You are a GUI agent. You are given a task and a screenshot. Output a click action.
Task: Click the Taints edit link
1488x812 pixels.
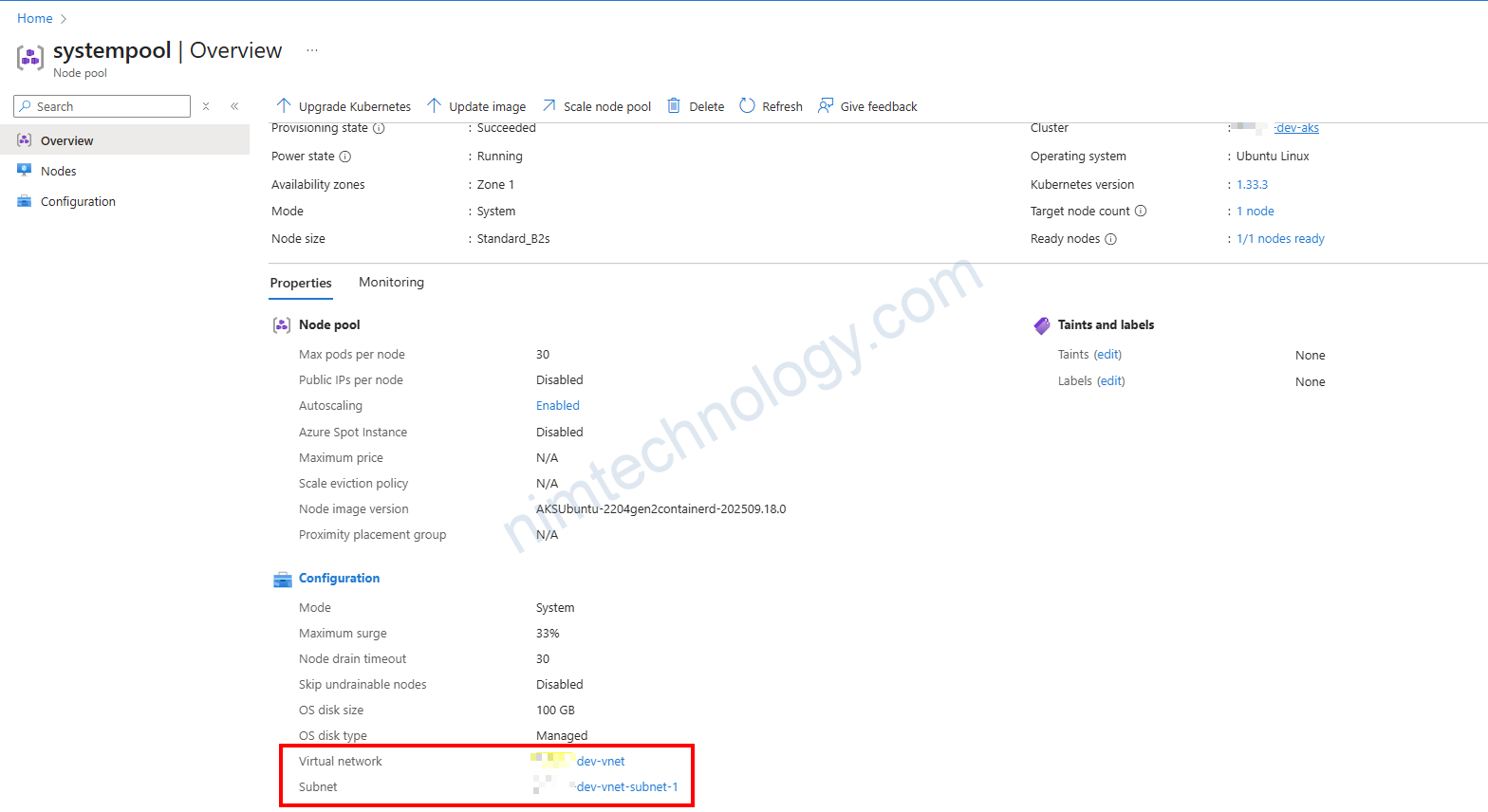[x=1107, y=355]
